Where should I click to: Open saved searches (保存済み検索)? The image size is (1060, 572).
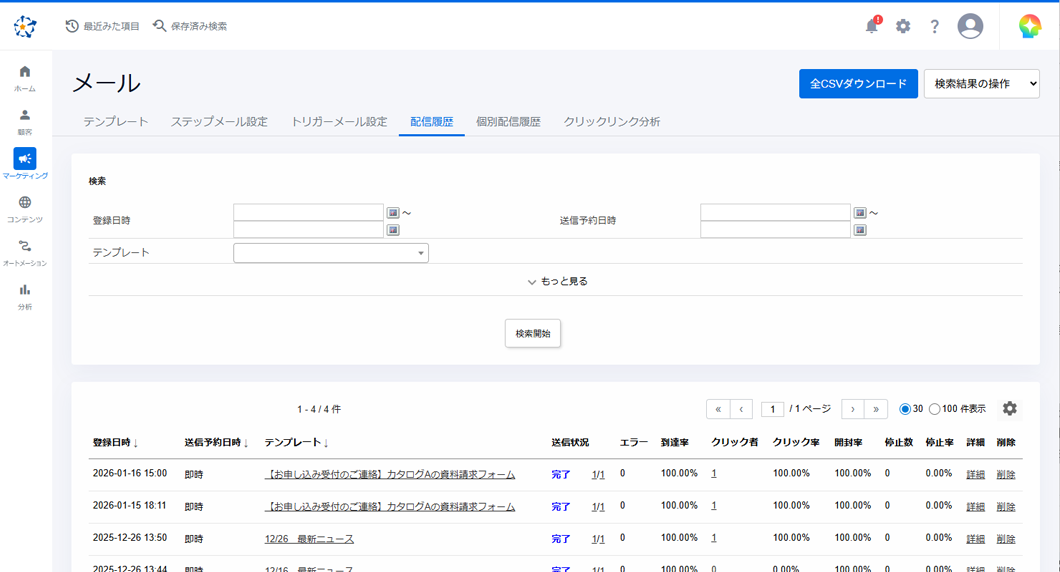point(190,26)
